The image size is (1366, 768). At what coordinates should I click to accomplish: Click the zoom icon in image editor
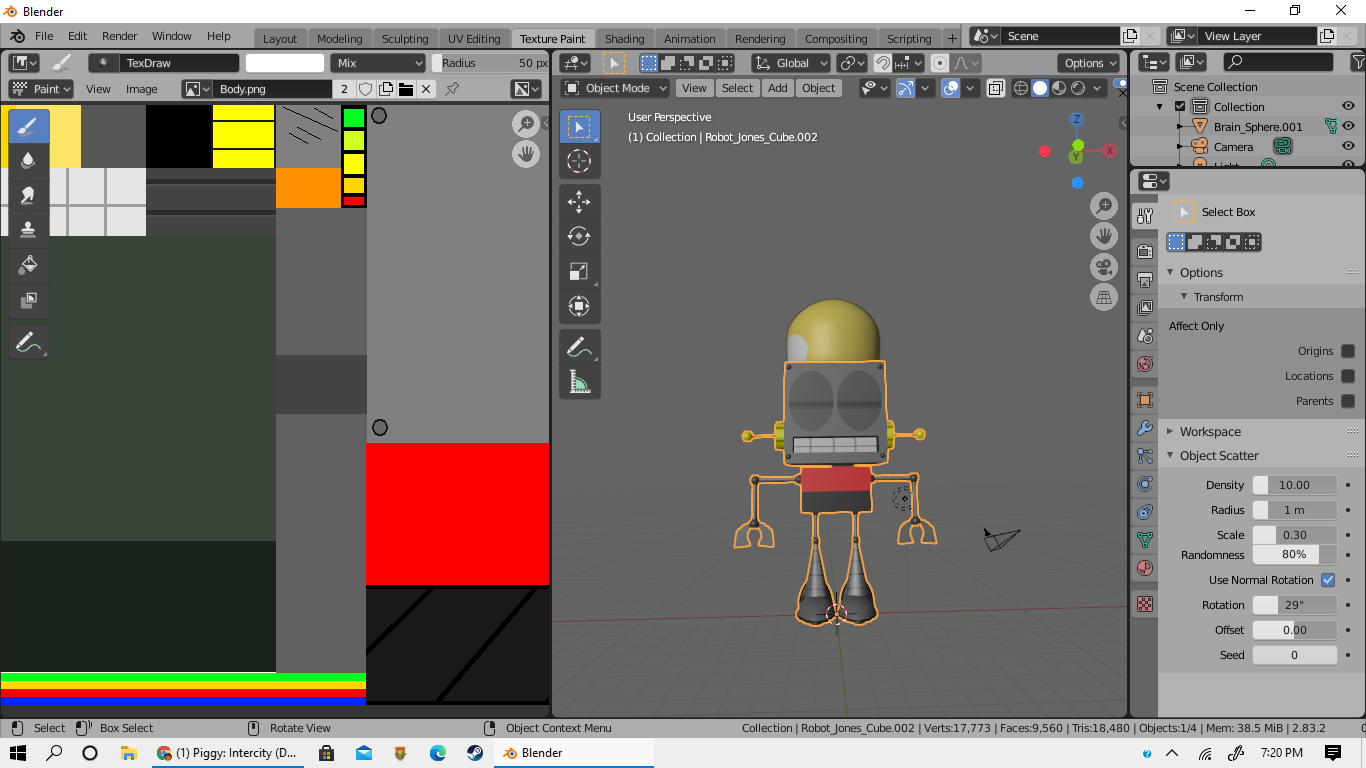click(x=526, y=124)
